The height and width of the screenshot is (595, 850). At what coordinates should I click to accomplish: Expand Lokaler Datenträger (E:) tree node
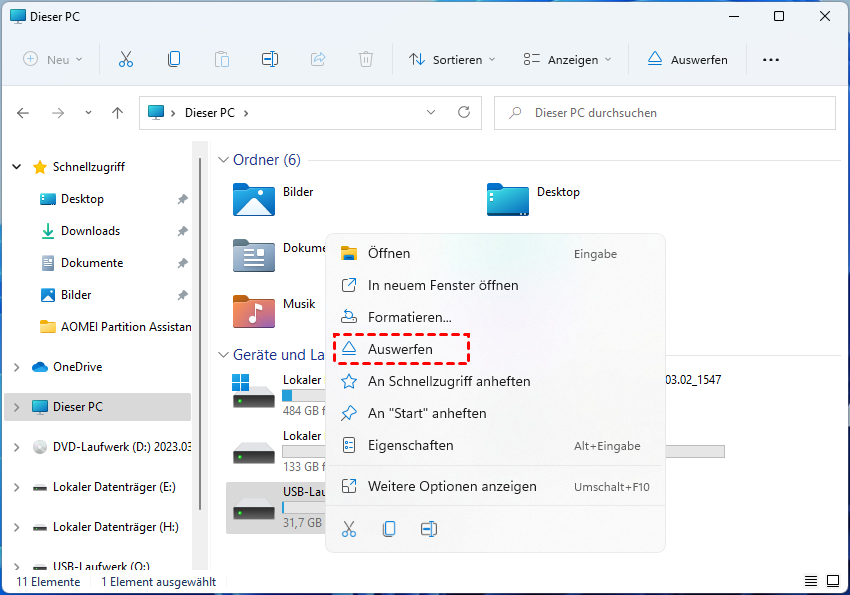(17, 487)
